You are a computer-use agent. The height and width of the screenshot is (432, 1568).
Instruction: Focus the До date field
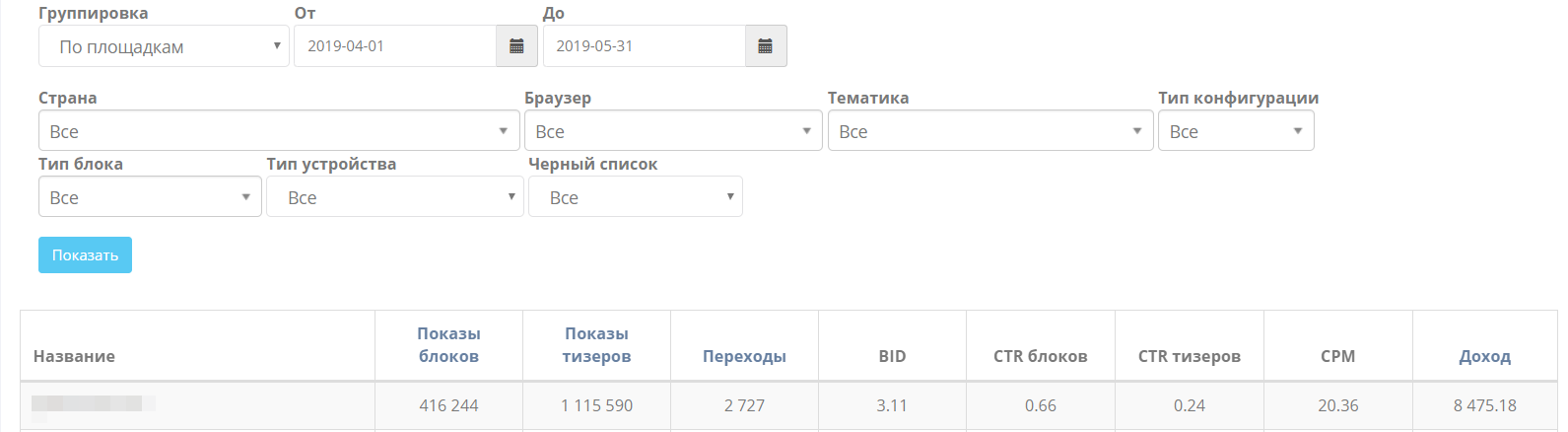pyautogui.click(x=644, y=46)
